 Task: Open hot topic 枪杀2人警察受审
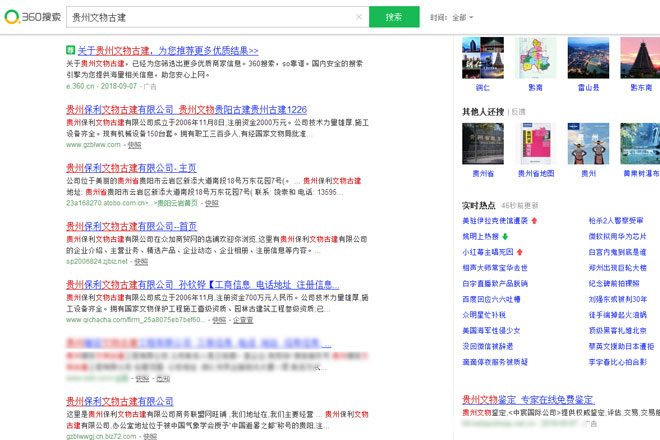tap(616, 221)
